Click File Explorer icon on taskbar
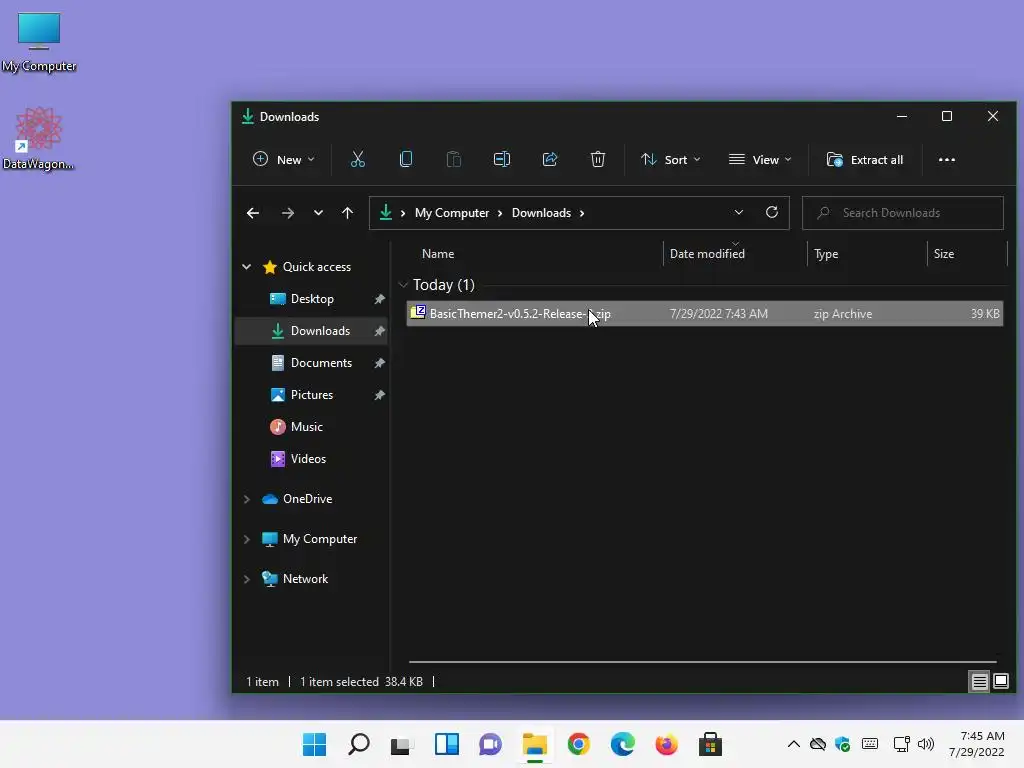 (x=535, y=744)
